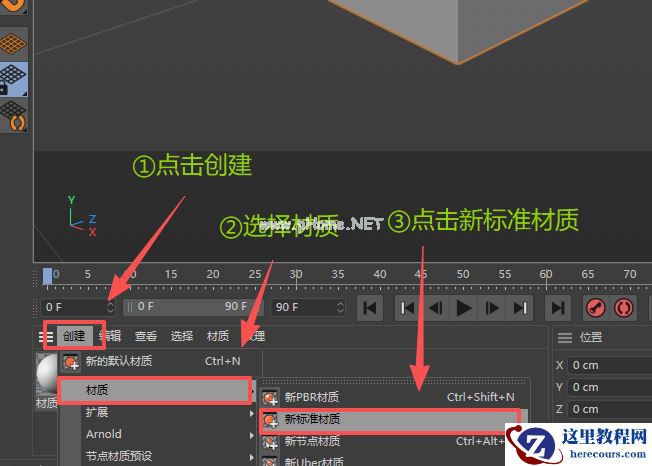Step back one frame
The height and width of the screenshot is (466, 652).
tap(436, 308)
